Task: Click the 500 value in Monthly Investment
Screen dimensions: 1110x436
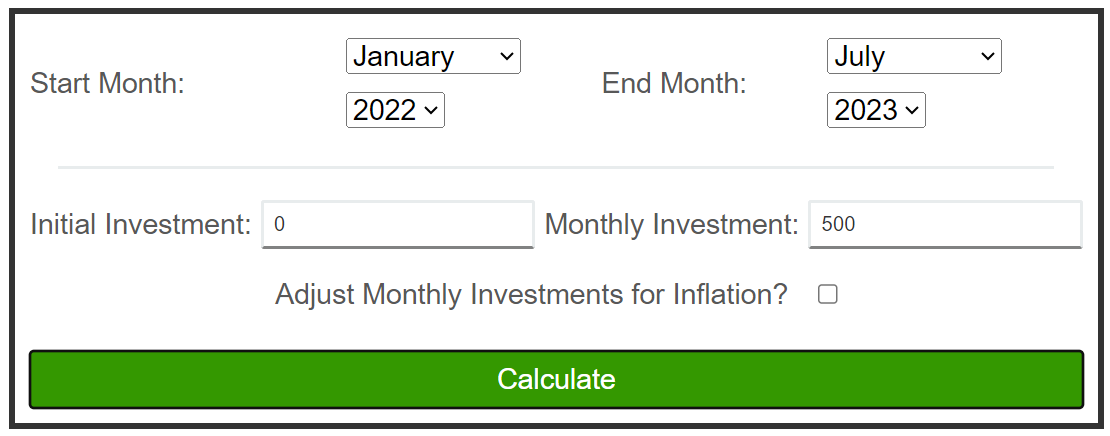Action: 838,225
